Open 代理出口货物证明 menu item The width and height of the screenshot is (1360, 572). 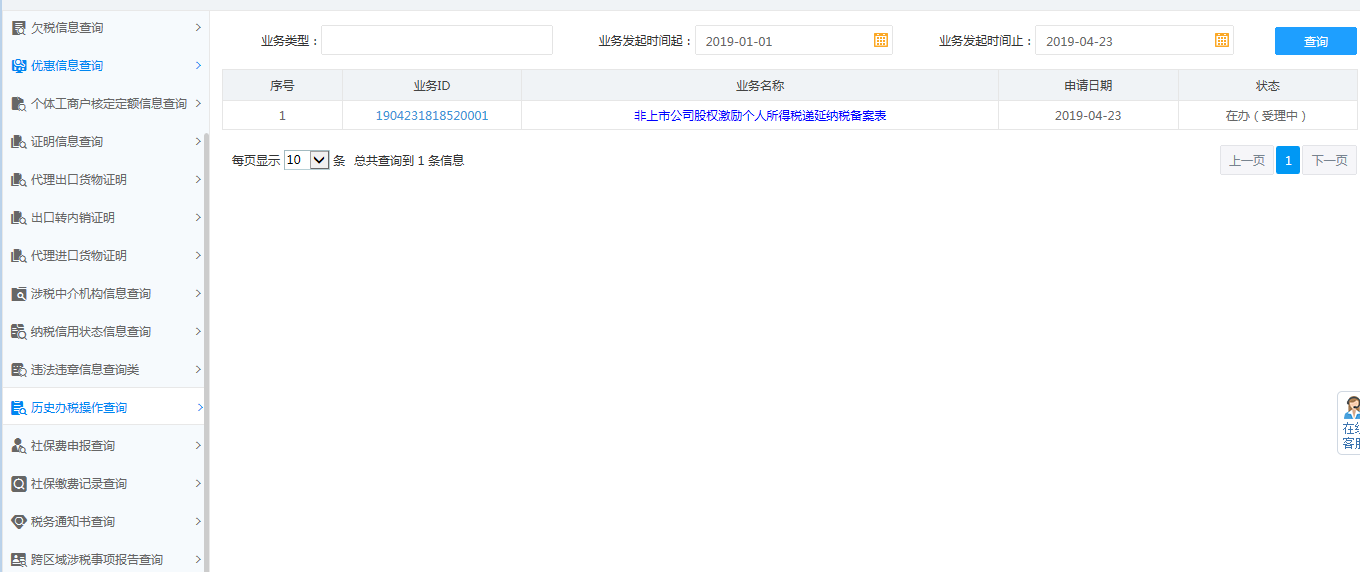(x=79, y=180)
